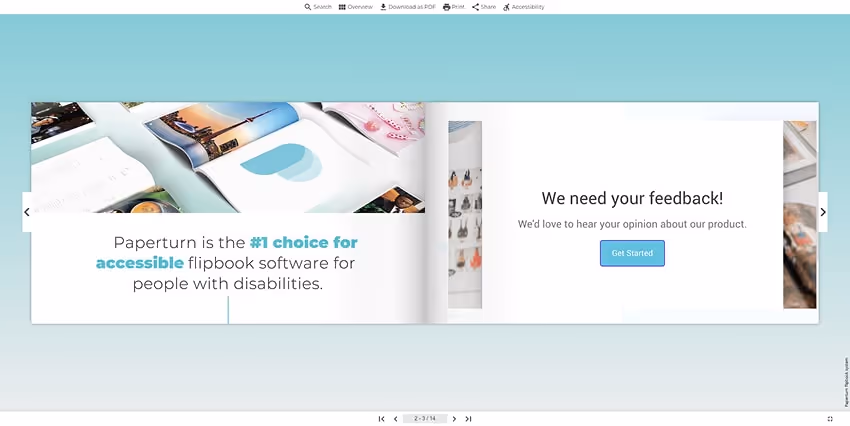
Task: Jump to first page icon in bottom bar
Action: (x=382, y=418)
